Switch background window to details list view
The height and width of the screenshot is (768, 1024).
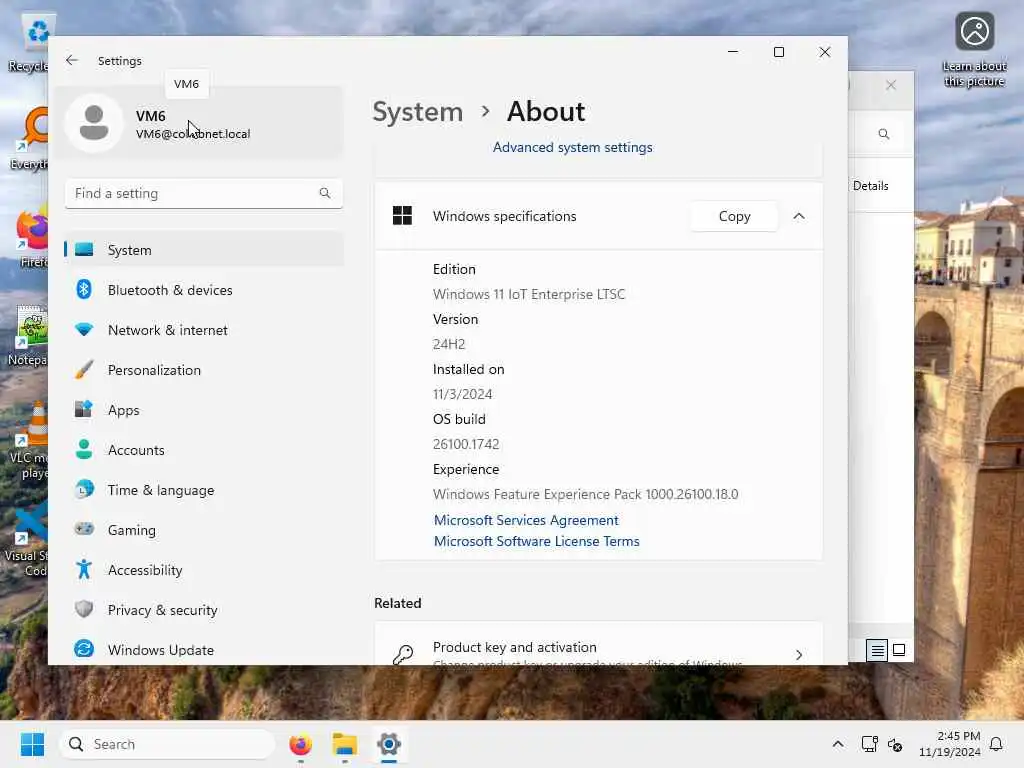pyautogui.click(x=876, y=650)
